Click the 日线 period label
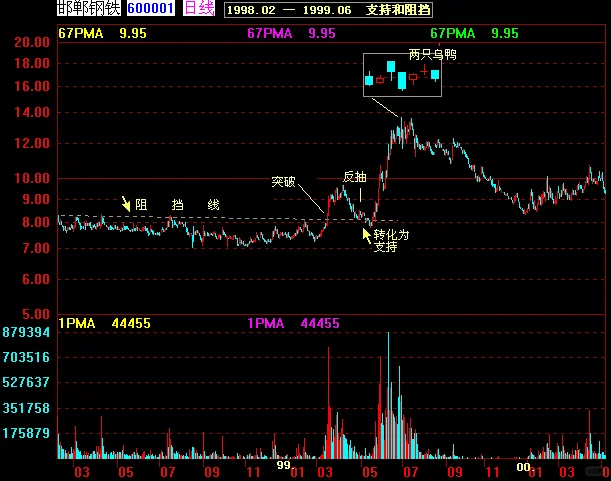The image size is (611, 481). pyautogui.click(x=199, y=8)
